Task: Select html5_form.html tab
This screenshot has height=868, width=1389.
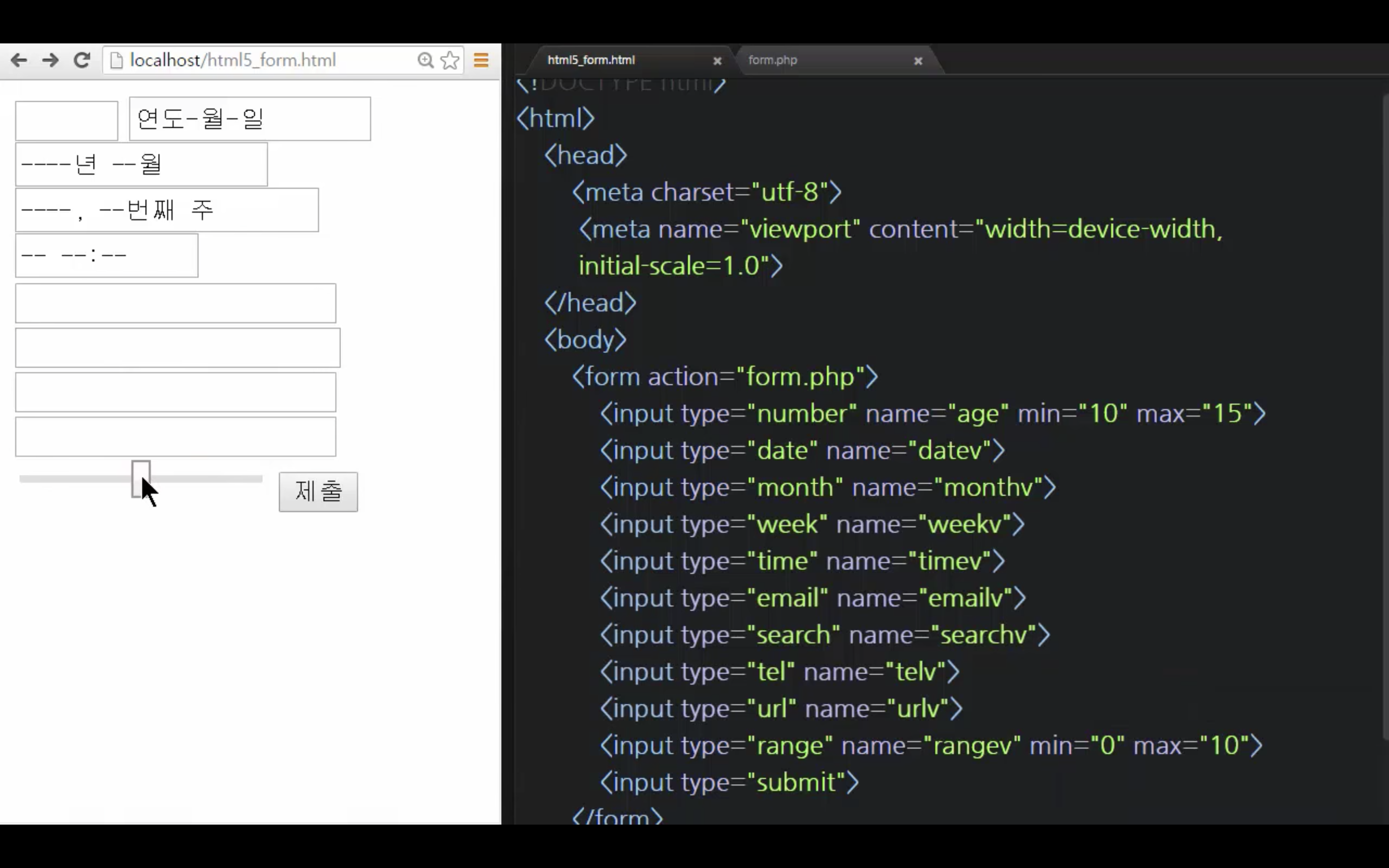Action: coord(591,60)
